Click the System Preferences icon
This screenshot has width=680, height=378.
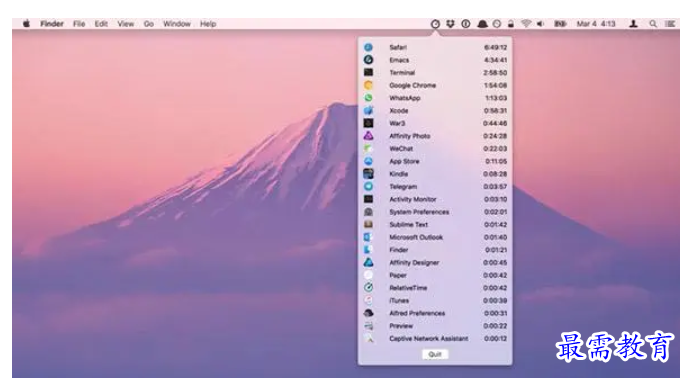(368, 212)
